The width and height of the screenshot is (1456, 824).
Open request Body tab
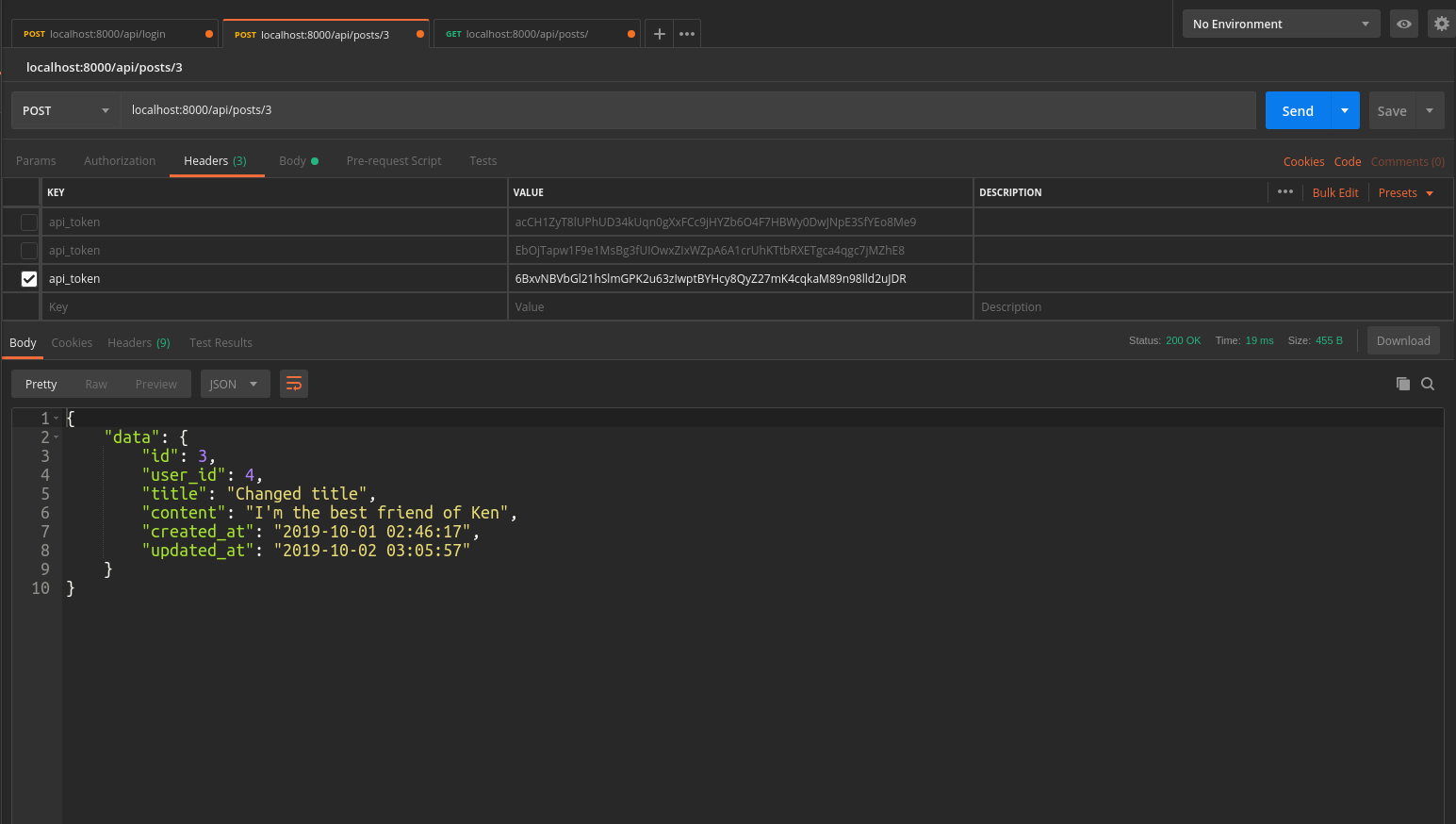298,160
